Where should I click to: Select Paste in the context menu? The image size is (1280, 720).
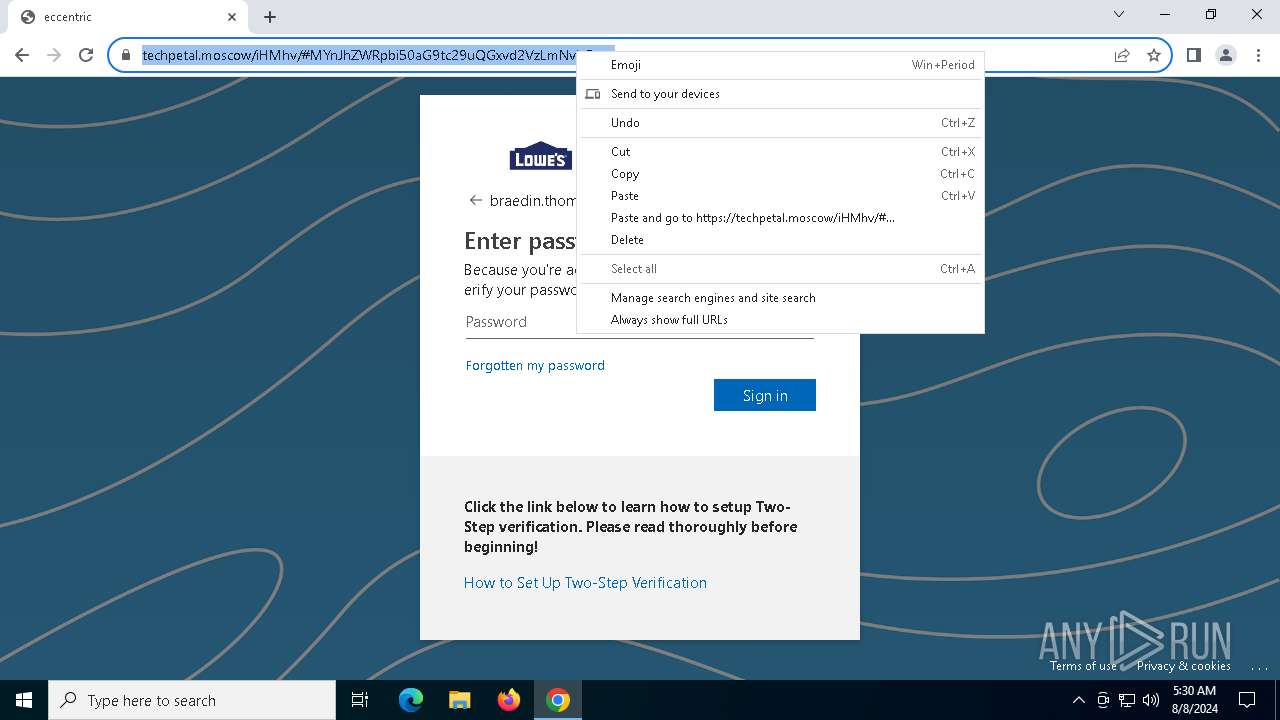pyautogui.click(x=781, y=196)
